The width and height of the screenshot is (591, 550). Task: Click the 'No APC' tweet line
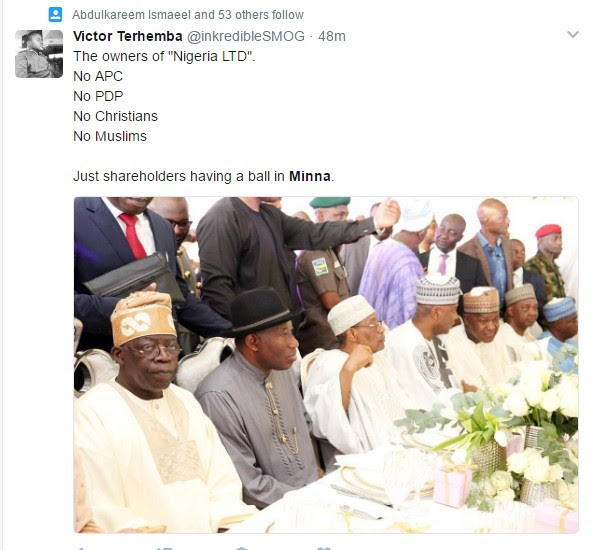click(x=98, y=76)
